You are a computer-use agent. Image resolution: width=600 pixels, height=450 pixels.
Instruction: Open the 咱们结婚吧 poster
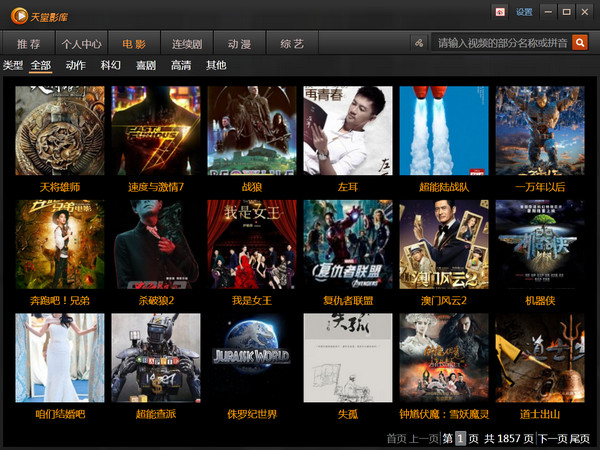click(60, 358)
